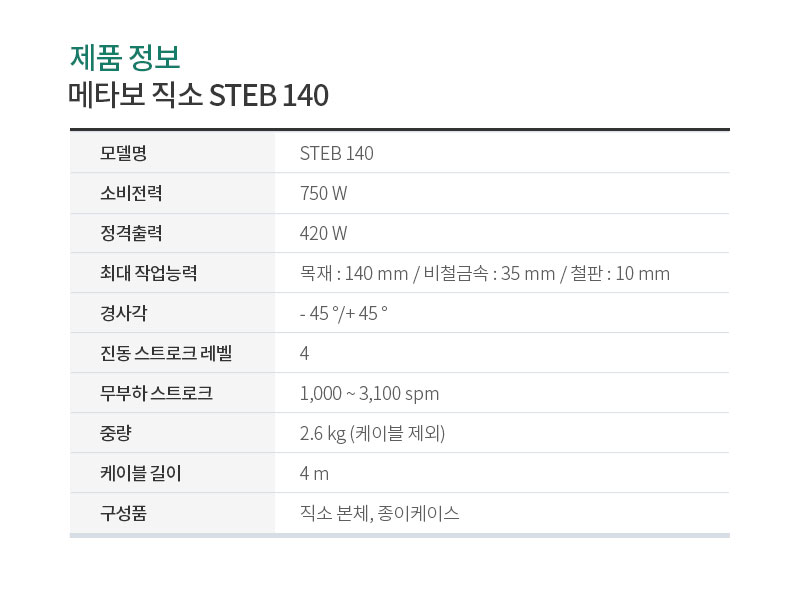Select the 진동 스트로크 레벨 label
800x613 pixels.
166,353
